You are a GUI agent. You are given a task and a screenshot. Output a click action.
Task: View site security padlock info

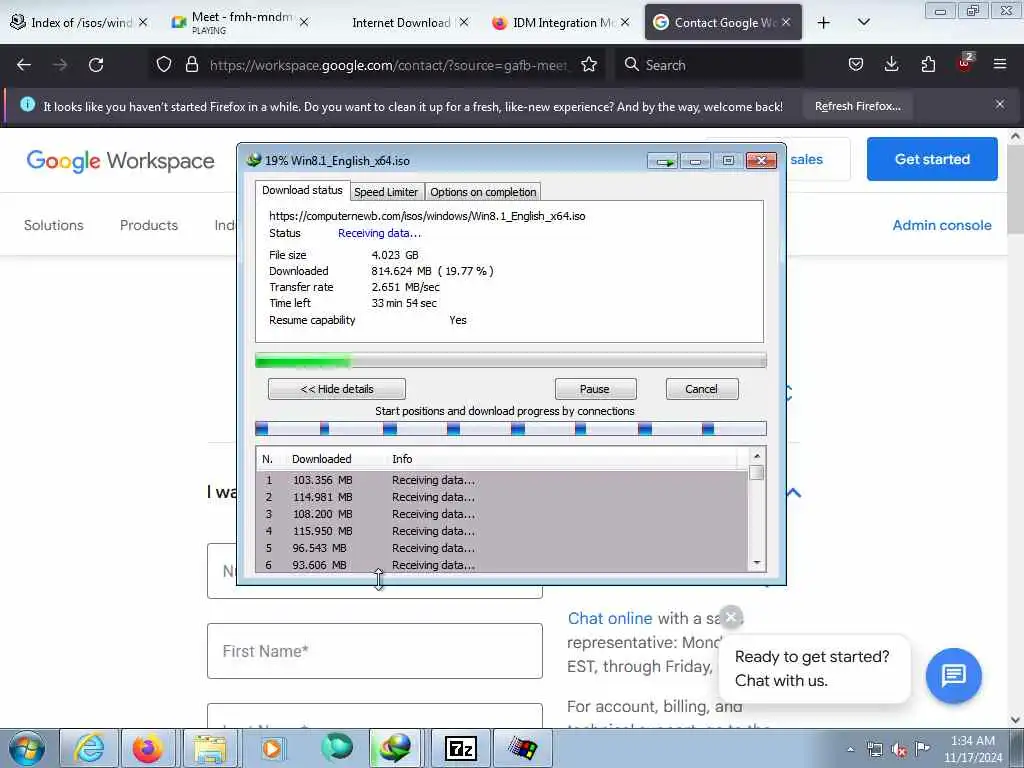coord(191,64)
